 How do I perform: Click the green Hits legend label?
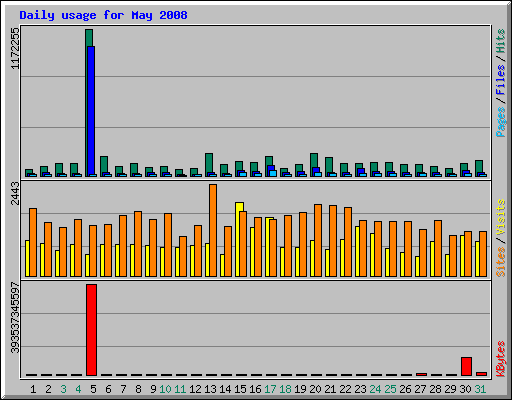[x=501, y=41]
